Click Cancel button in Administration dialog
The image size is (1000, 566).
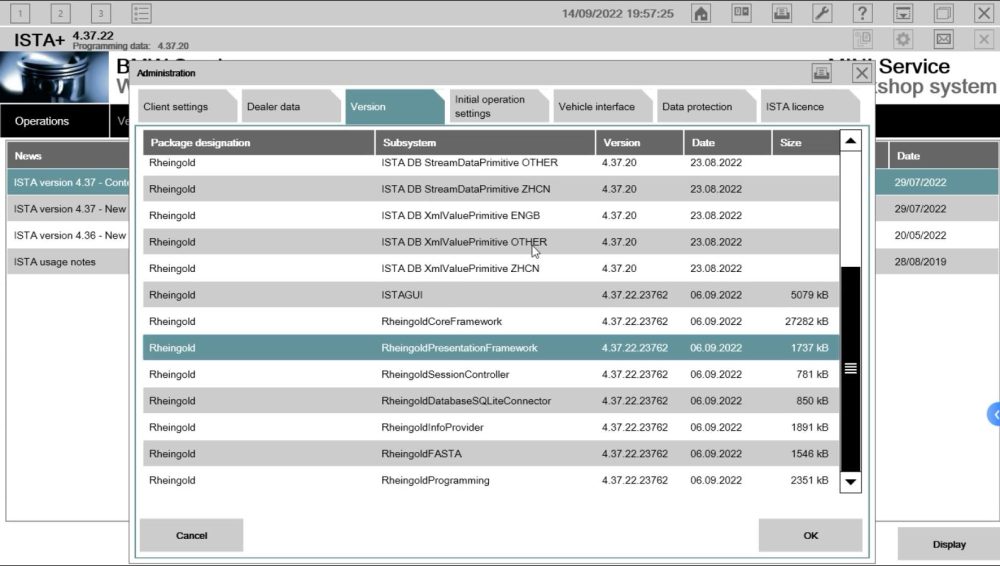click(x=191, y=535)
